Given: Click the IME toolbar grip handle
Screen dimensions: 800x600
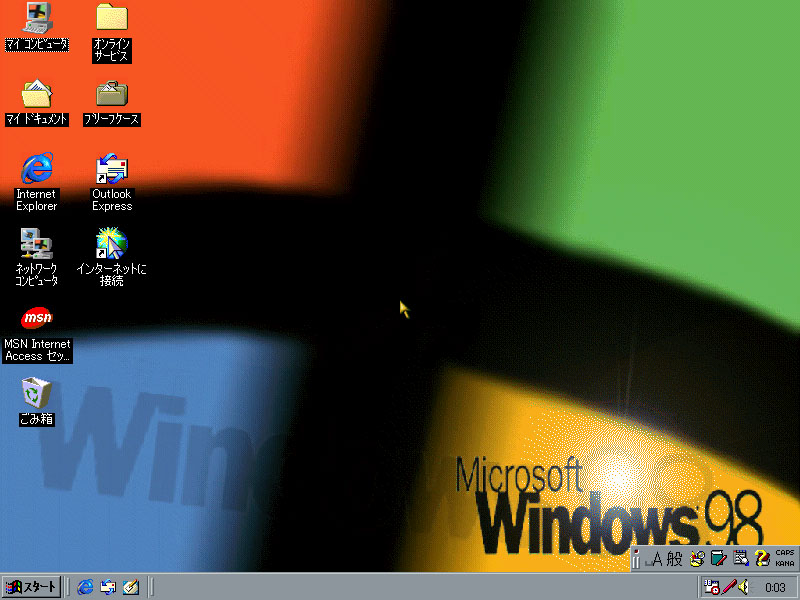Looking at the screenshot, I should [636, 559].
